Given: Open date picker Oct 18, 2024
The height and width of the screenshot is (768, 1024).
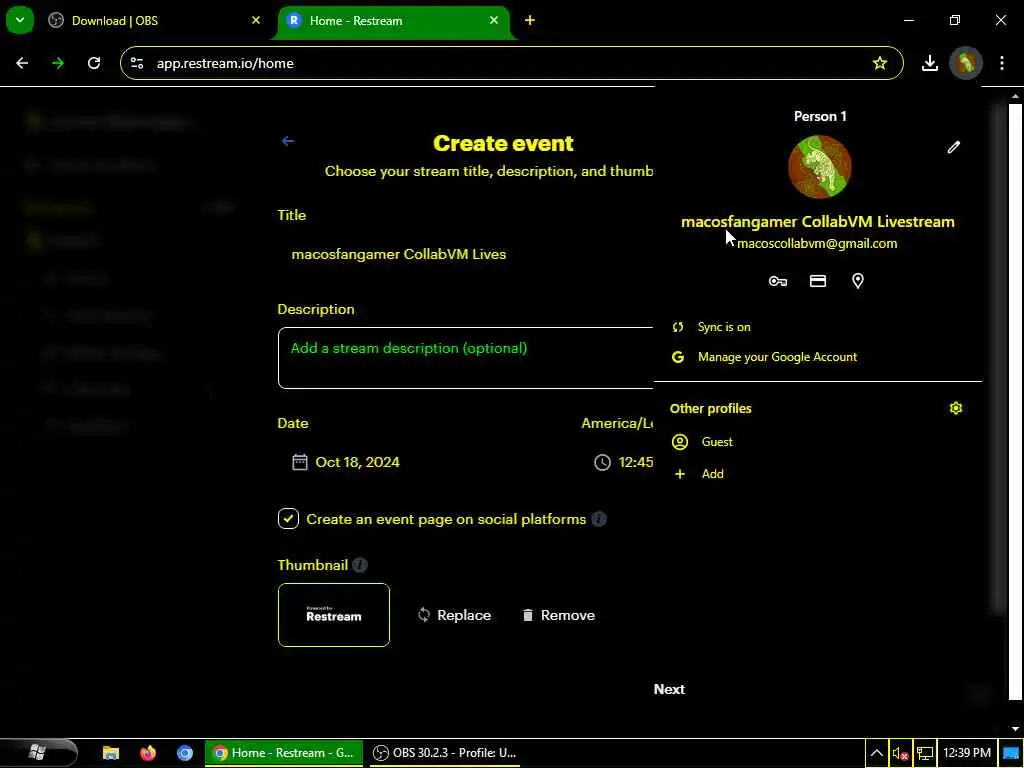Looking at the screenshot, I should 357,462.
